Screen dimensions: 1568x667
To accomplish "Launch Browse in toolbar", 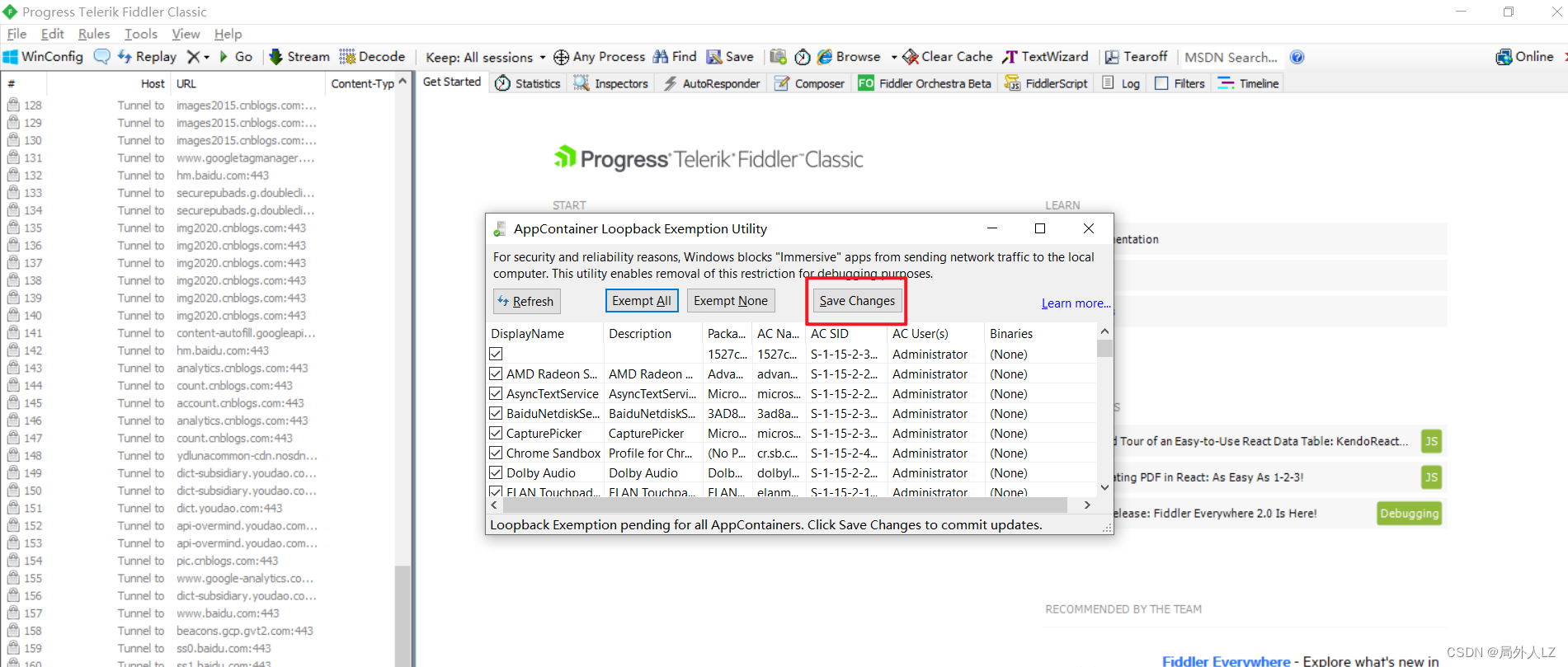I will [849, 57].
